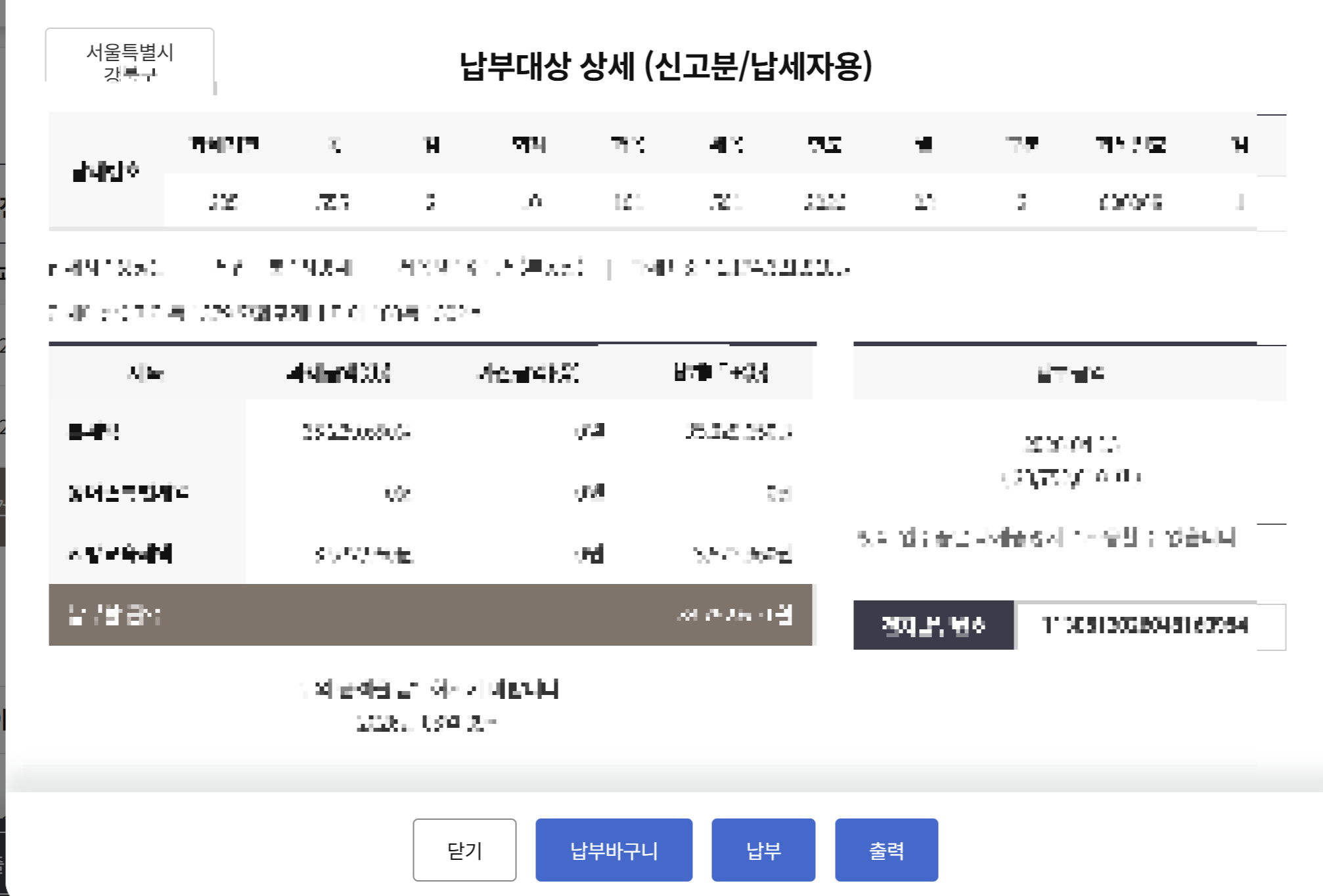Image resolution: width=1323 pixels, height=896 pixels.
Task: Click the notice text below the total row
Action: click(430, 690)
